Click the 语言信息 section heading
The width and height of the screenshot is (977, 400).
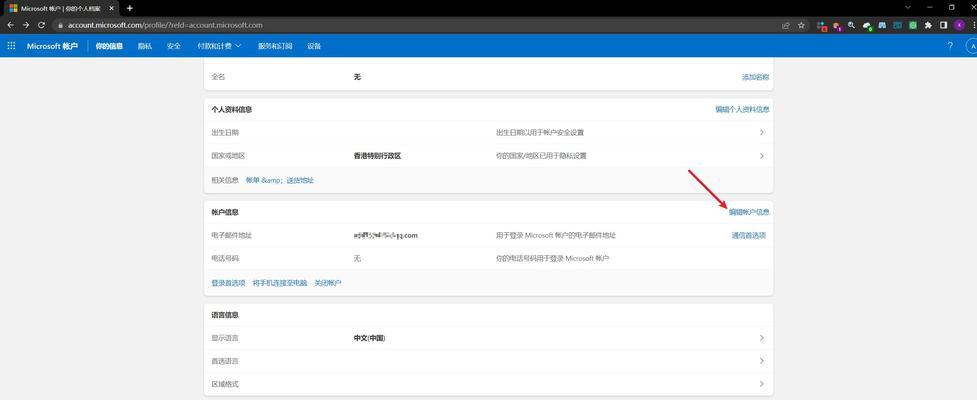point(225,315)
